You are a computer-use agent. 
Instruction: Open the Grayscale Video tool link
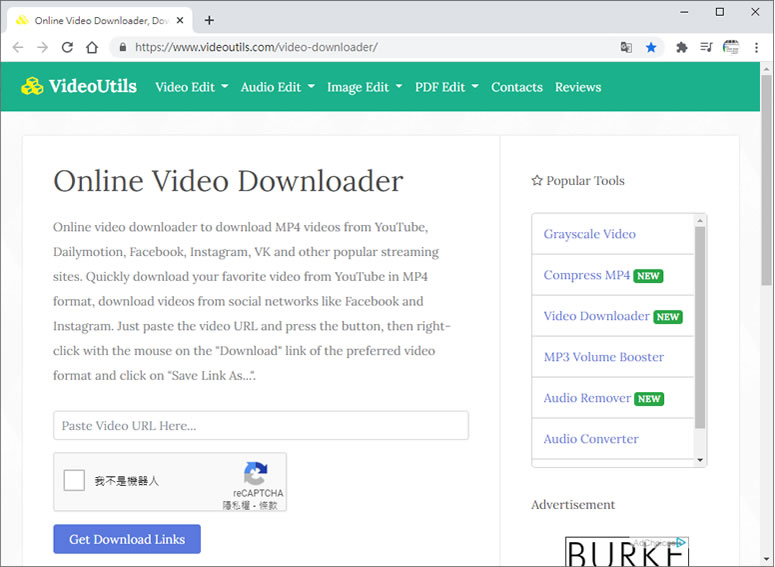(x=590, y=234)
